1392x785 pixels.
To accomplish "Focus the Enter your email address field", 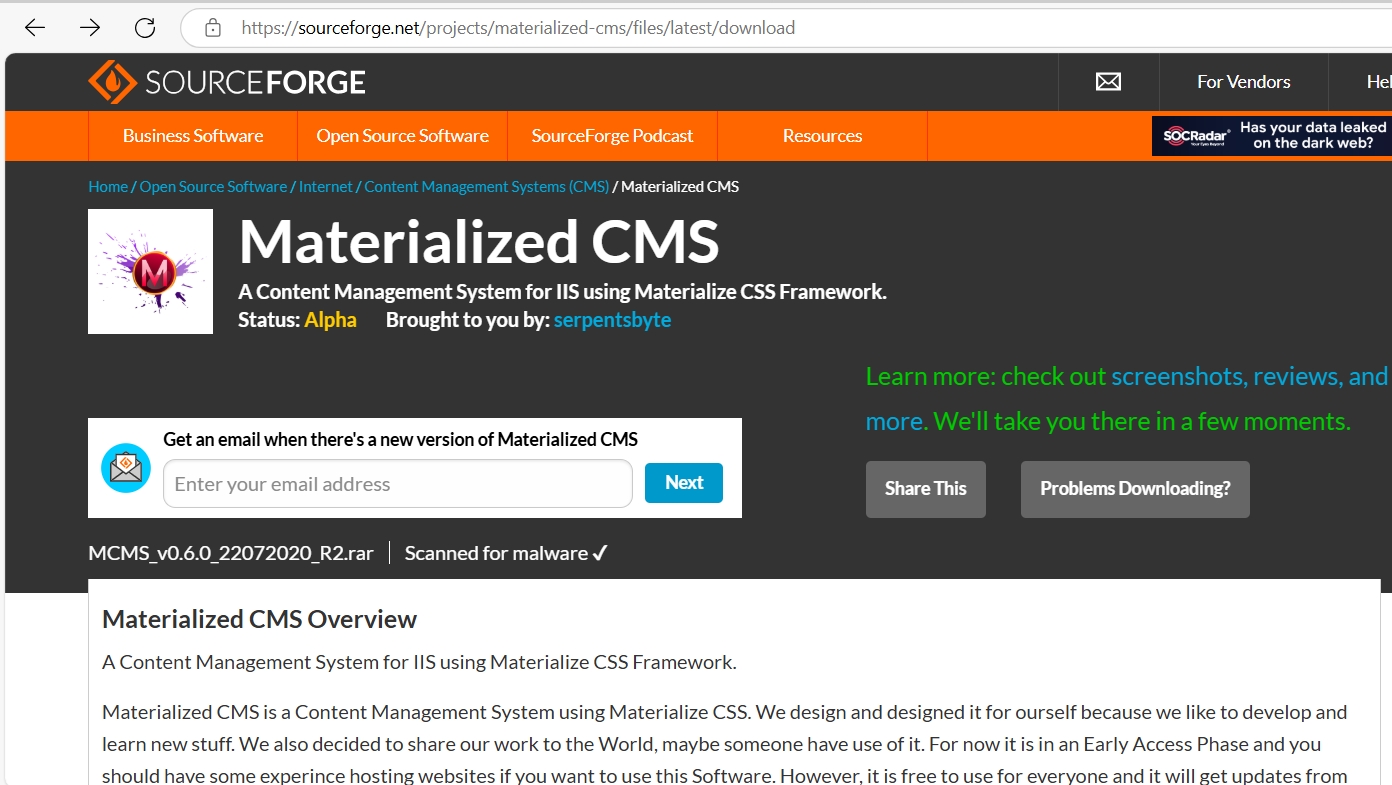I will coord(398,484).
